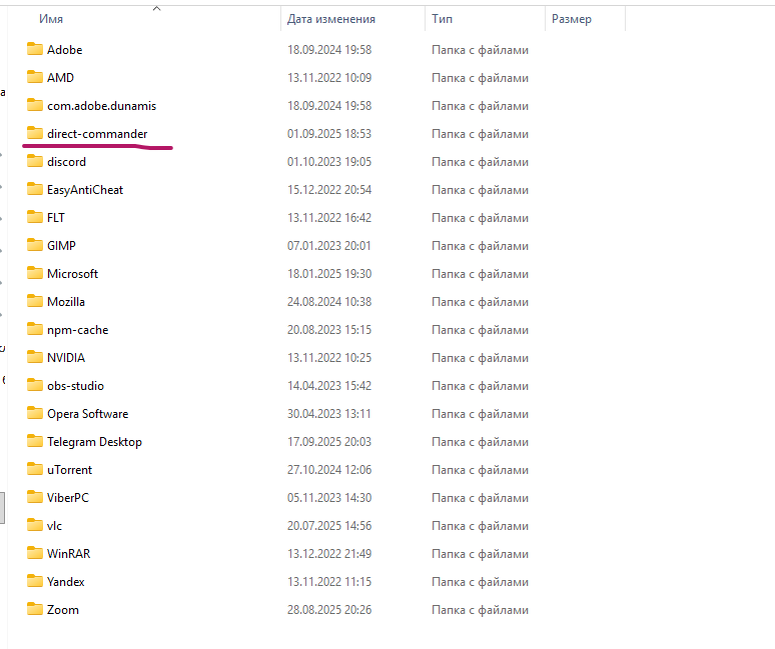Click date 24.08.2024 10:38
This screenshot has height=649, width=775.
point(329,302)
